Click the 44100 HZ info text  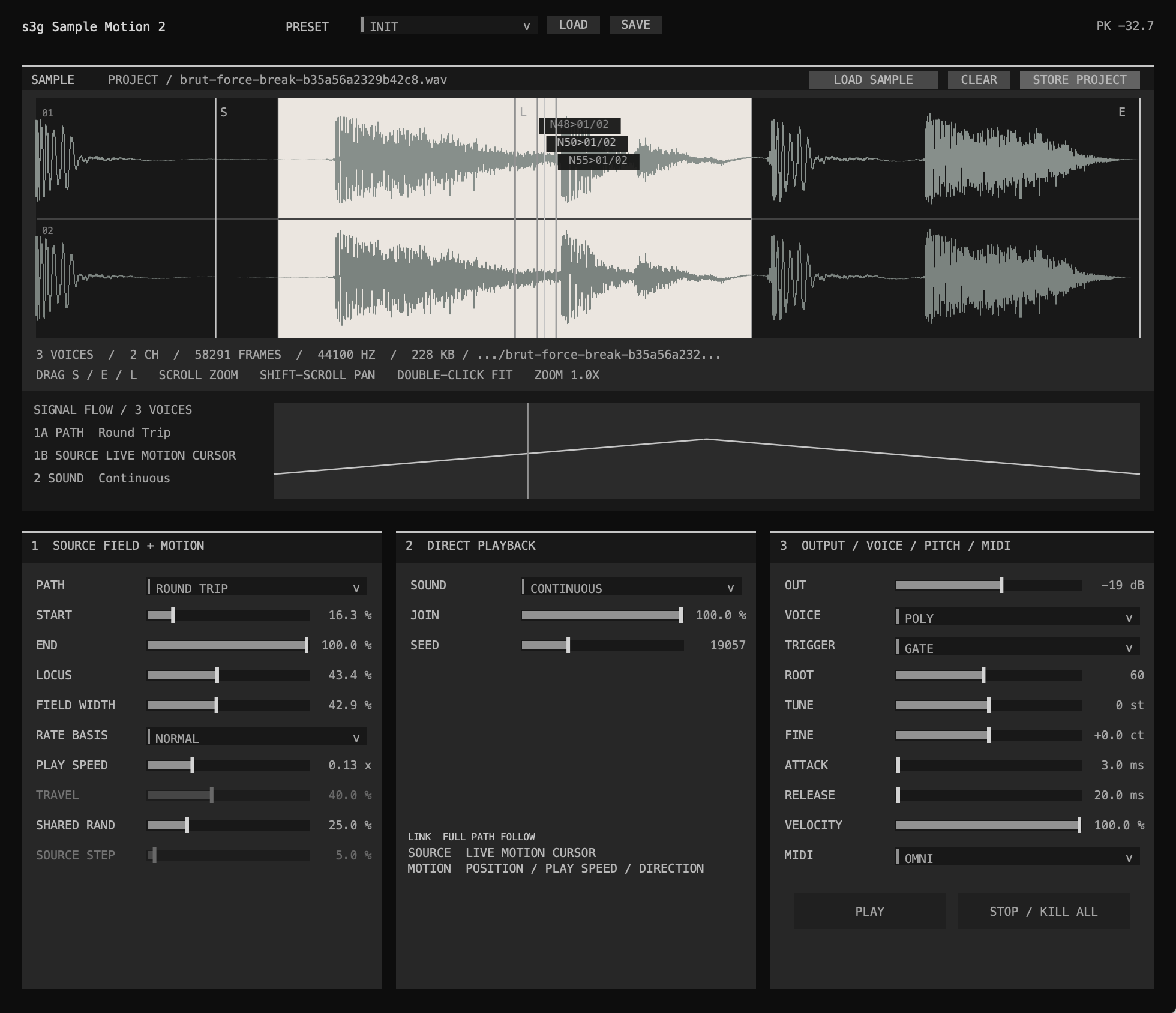346,355
